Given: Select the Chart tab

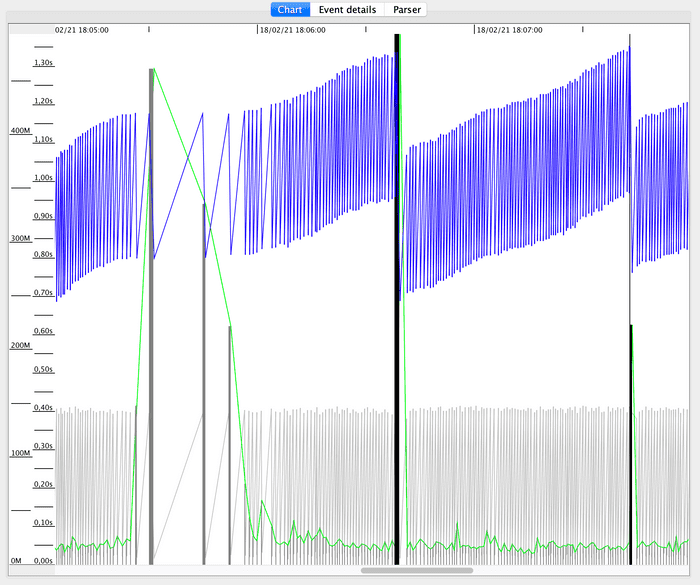Looking at the screenshot, I should (290, 9).
